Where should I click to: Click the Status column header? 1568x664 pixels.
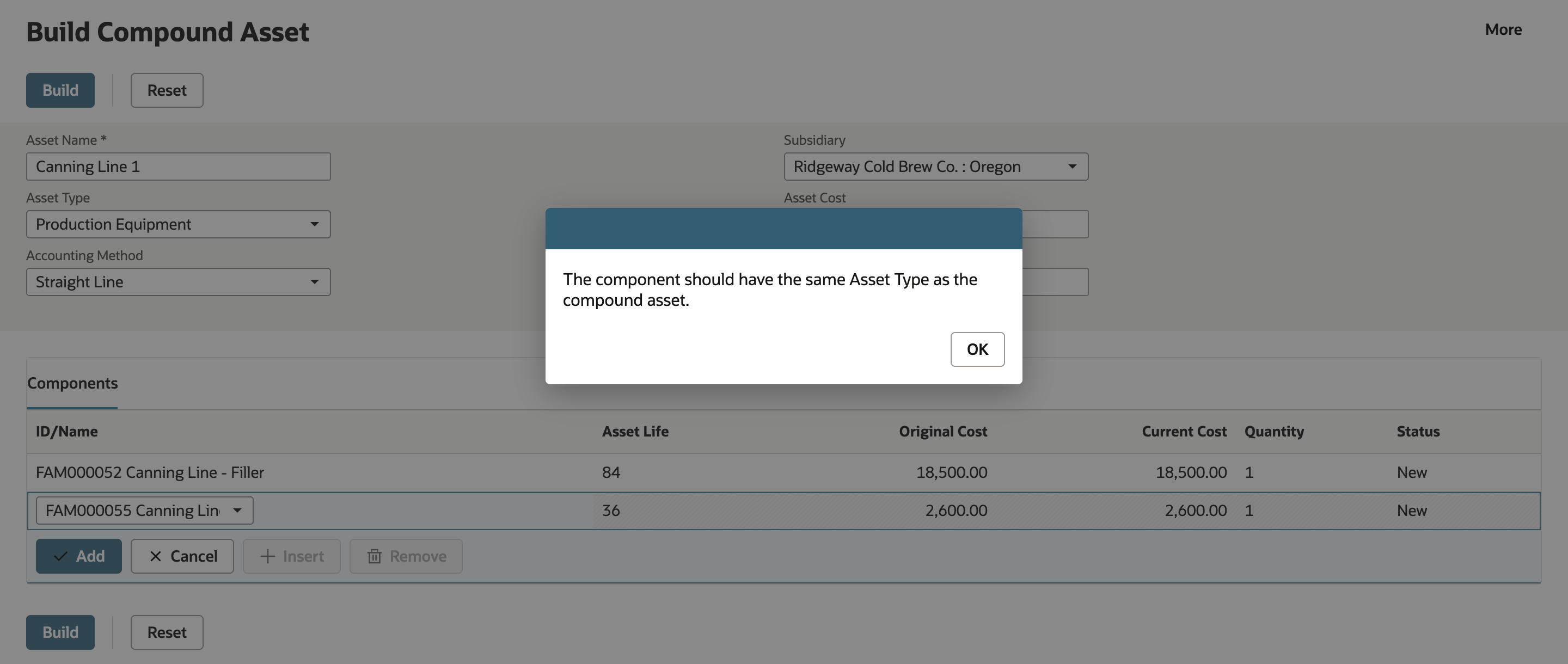tap(1418, 431)
